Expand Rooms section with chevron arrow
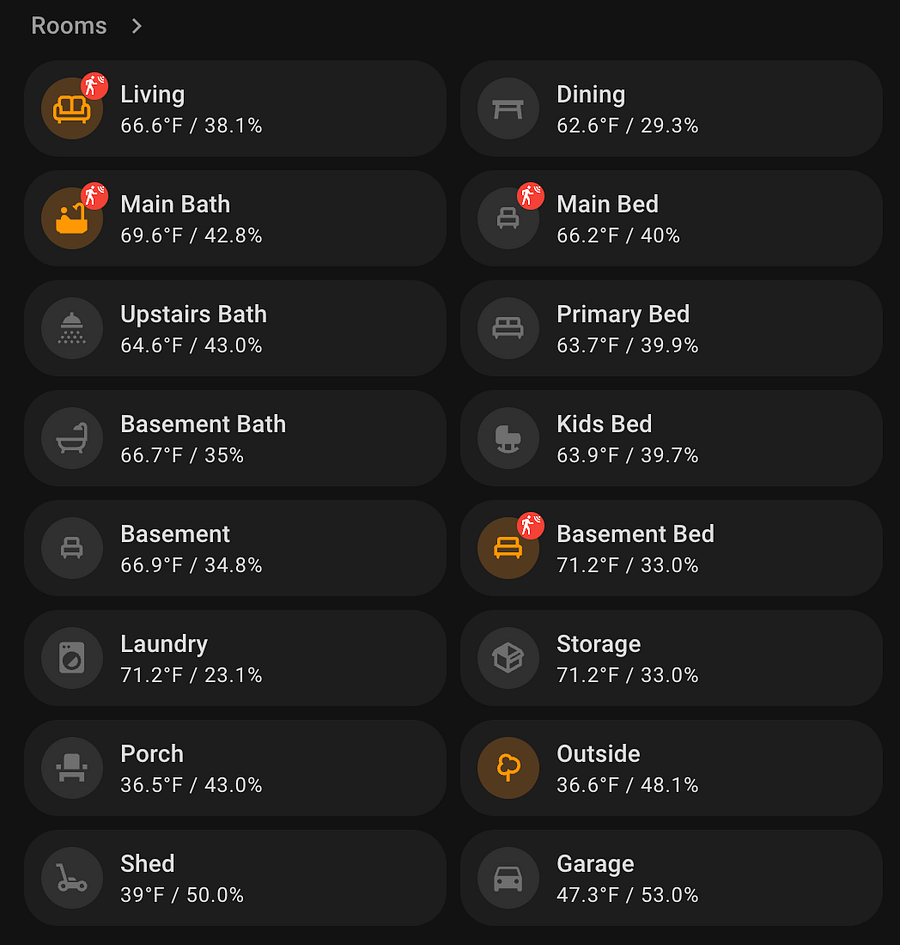This screenshot has width=900, height=945. click(137, 26)
